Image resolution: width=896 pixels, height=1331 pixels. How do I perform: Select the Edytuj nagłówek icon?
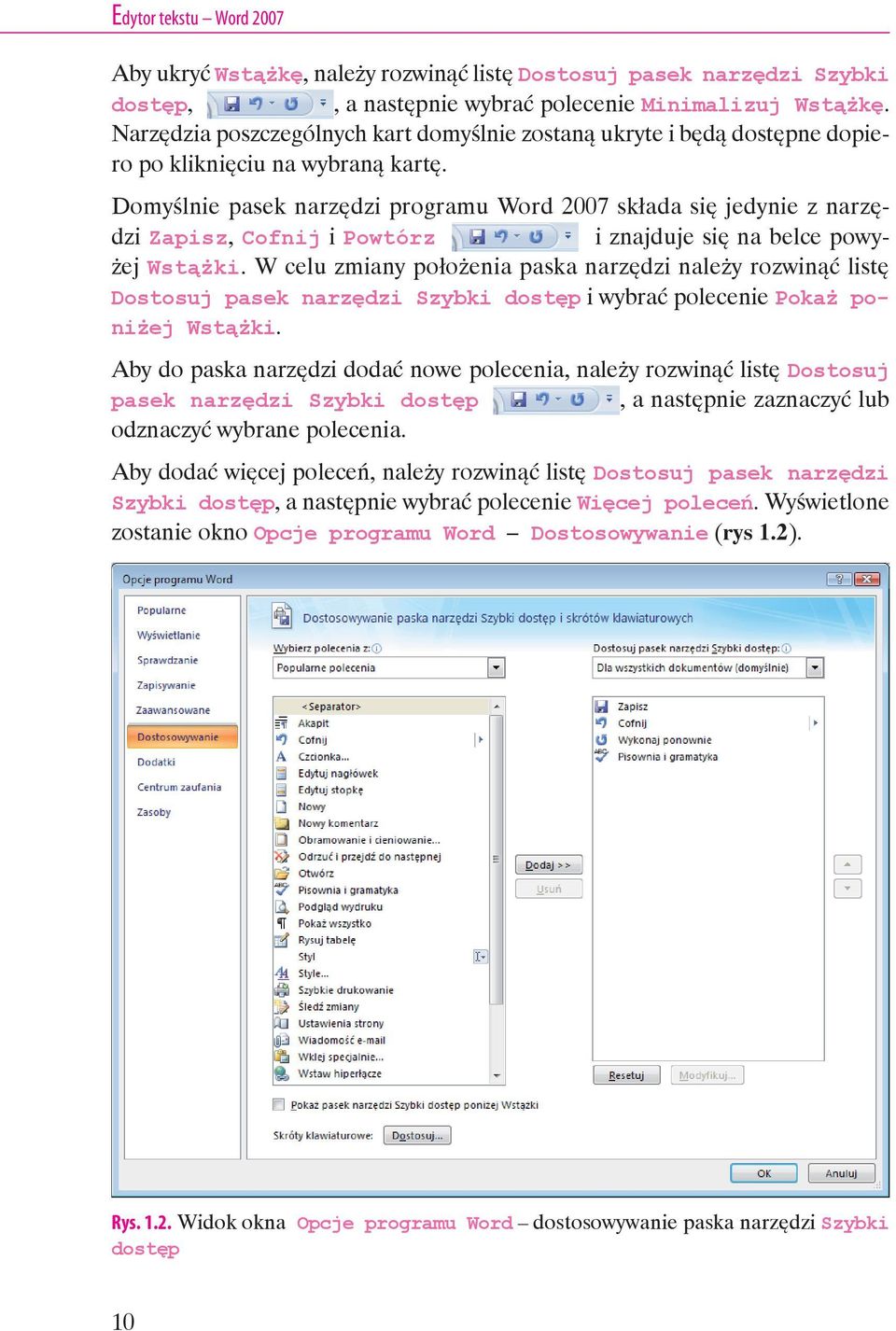281,774
